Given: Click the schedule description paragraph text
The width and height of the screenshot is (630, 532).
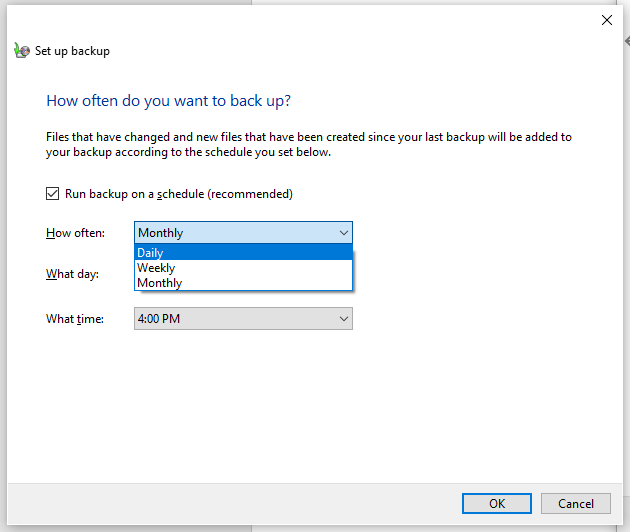Looking at the screenshot, I should [x=308, y=145].
